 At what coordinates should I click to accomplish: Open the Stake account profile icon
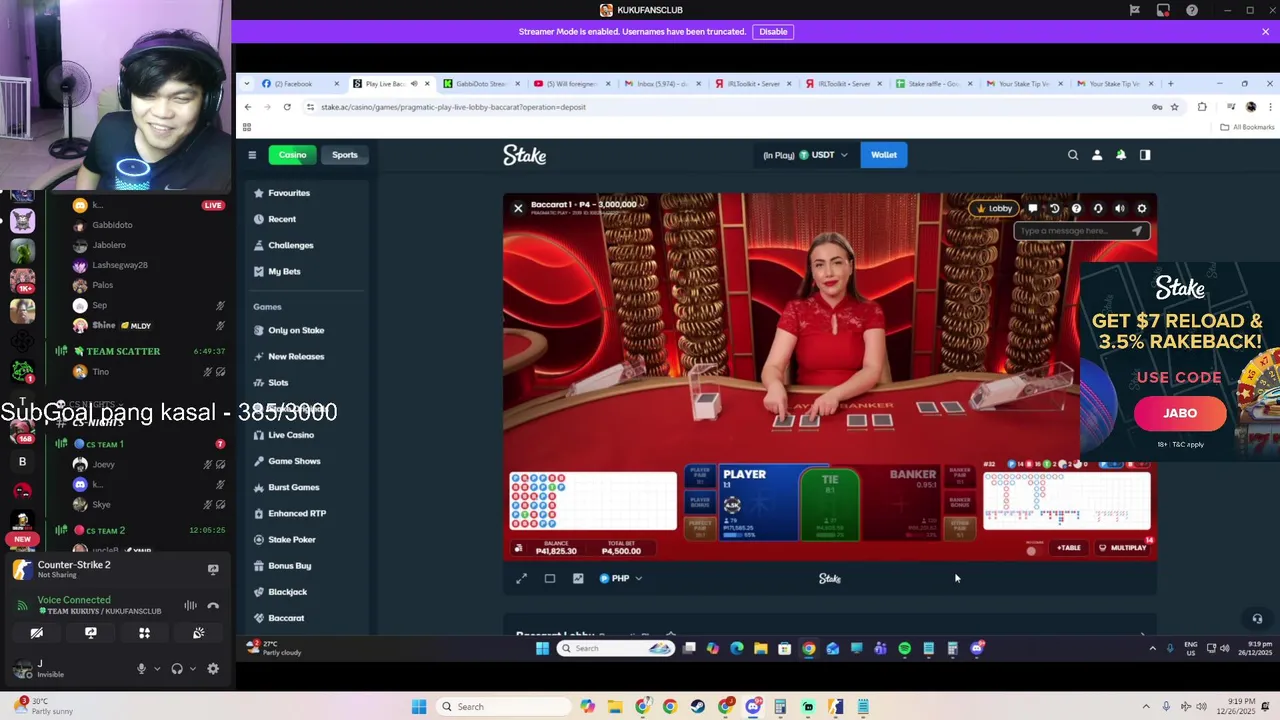point(1097,155)
